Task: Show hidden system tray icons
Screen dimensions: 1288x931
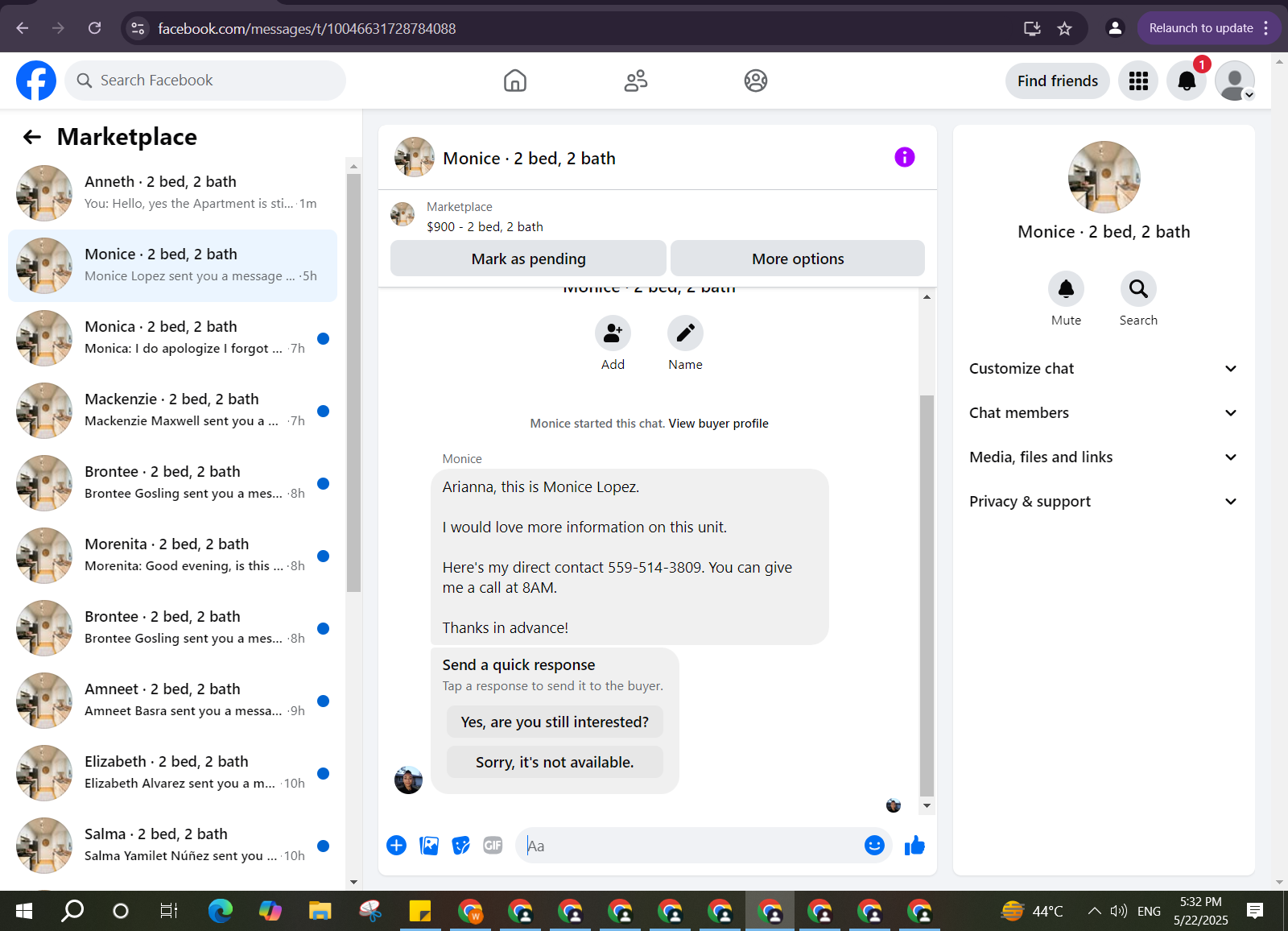Action: point(1094,911)
